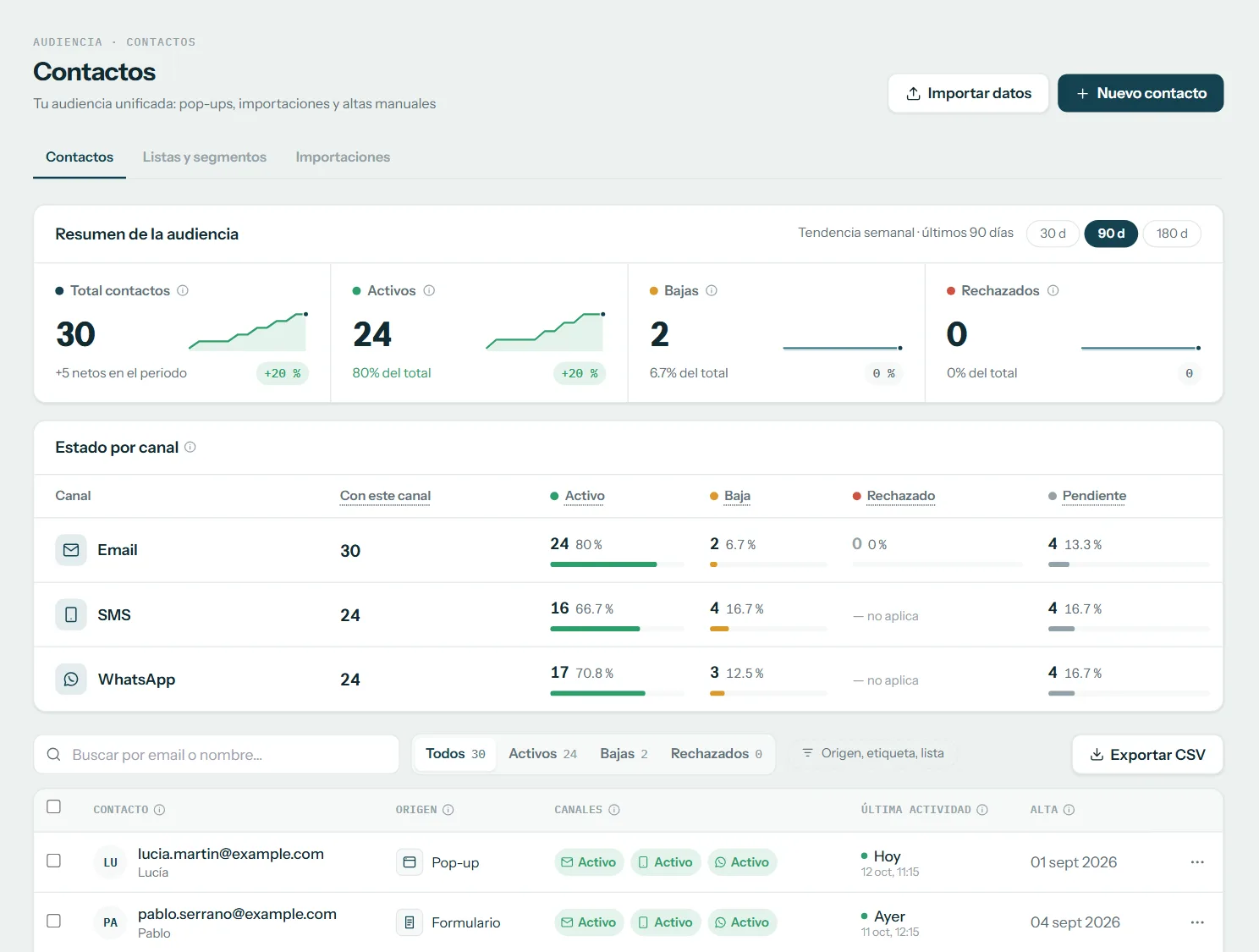Toggle the select-all contacts checkbox

54,806
